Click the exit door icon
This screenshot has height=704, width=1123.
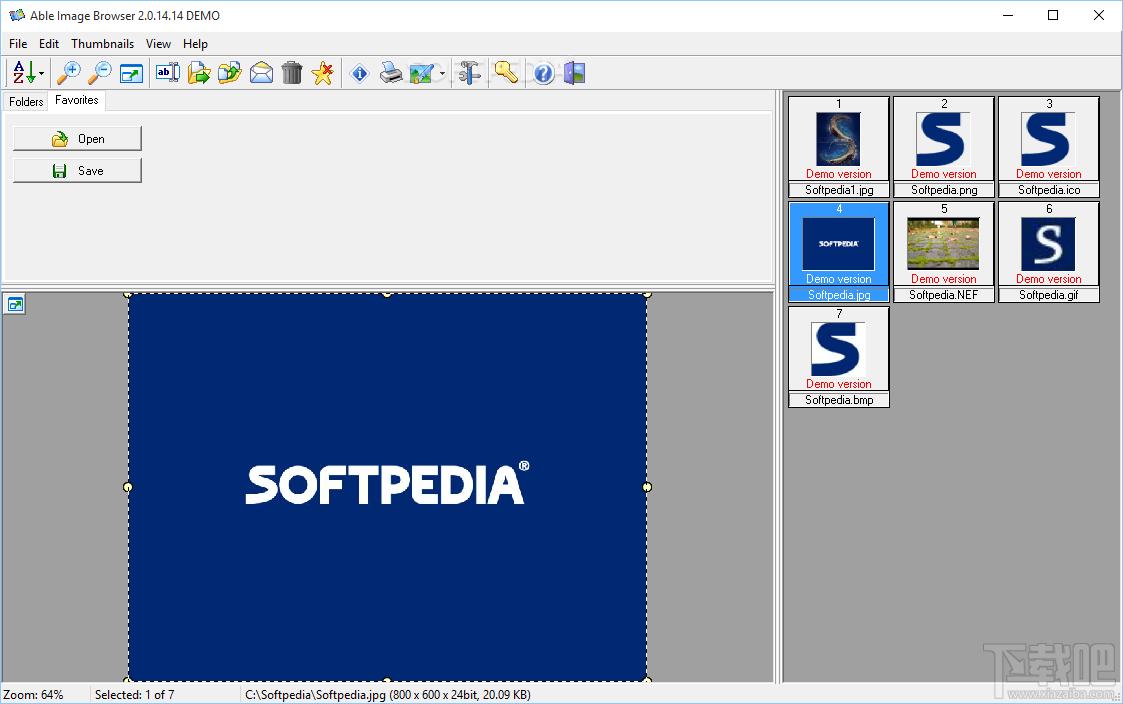(574, 73)
